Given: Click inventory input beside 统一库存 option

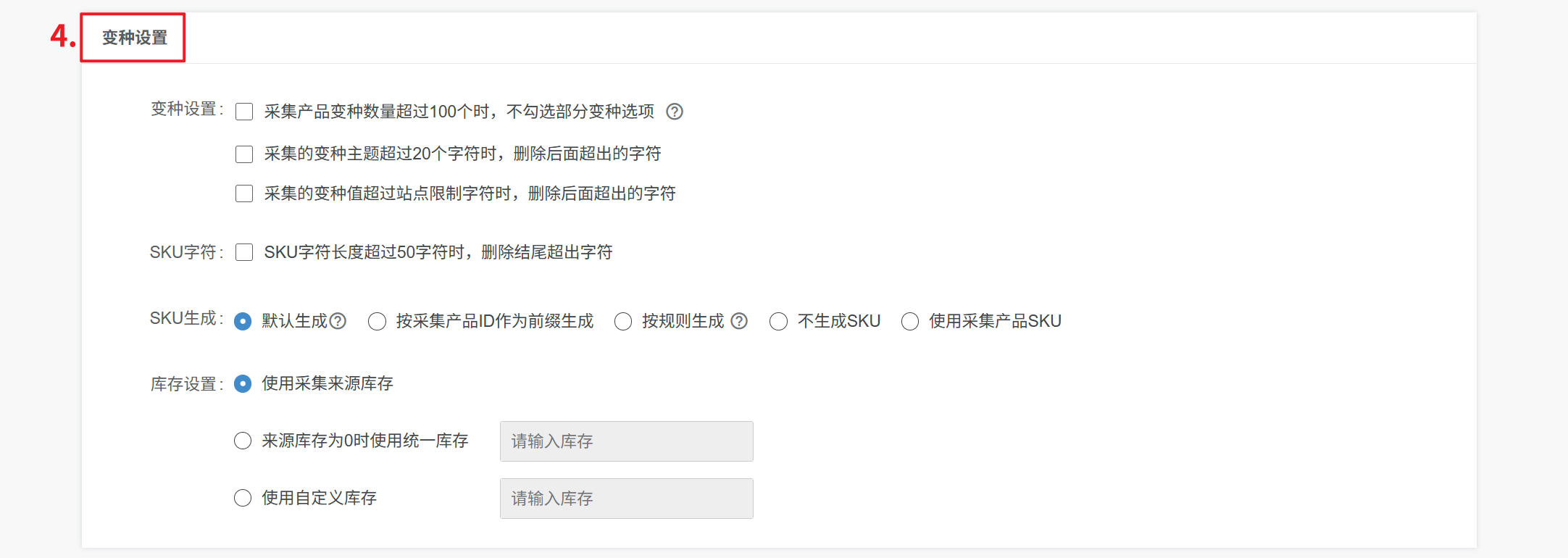Looking at the screenshot, I should pos(626,441).
